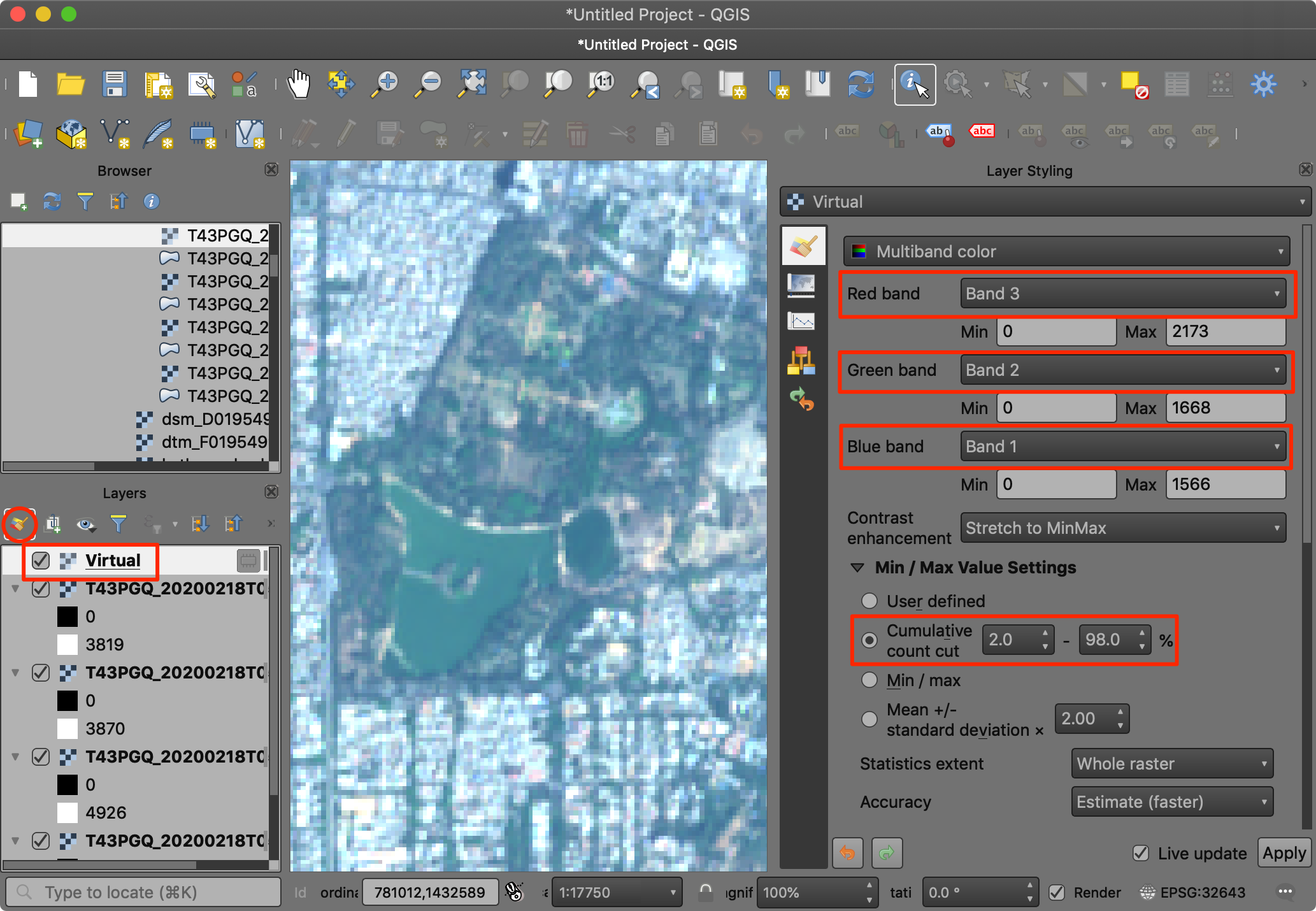This screenshot has width=1316, height=911.
Task: Click the Type to locate search field
Action: click(x=143, y=893)
